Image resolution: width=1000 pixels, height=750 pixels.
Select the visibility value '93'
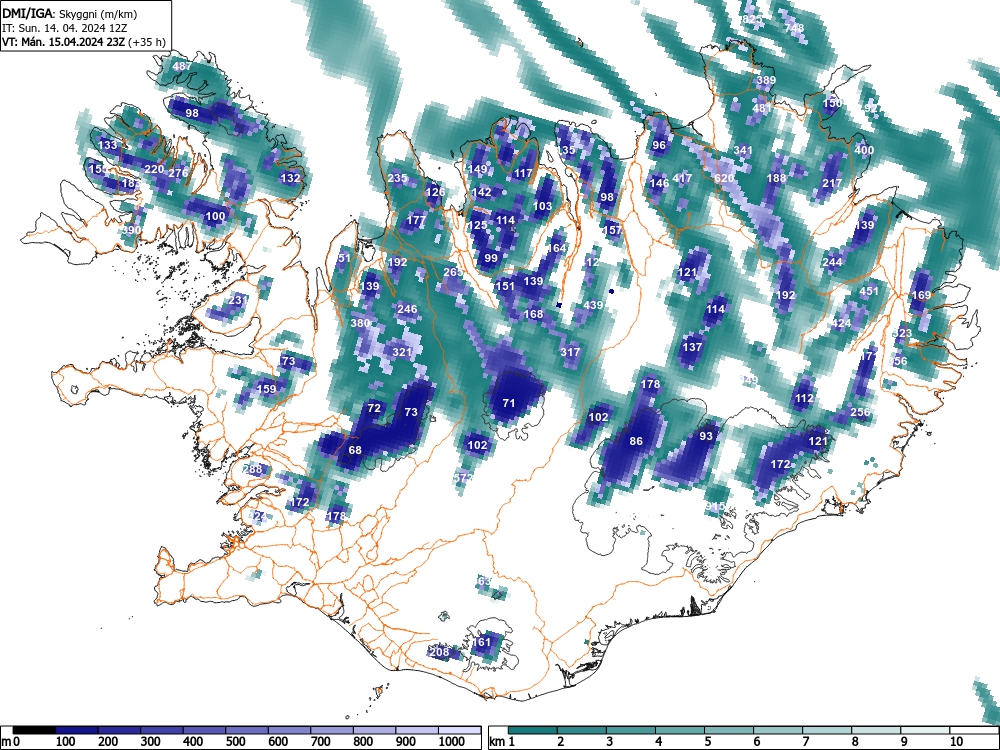coord(706,436)
